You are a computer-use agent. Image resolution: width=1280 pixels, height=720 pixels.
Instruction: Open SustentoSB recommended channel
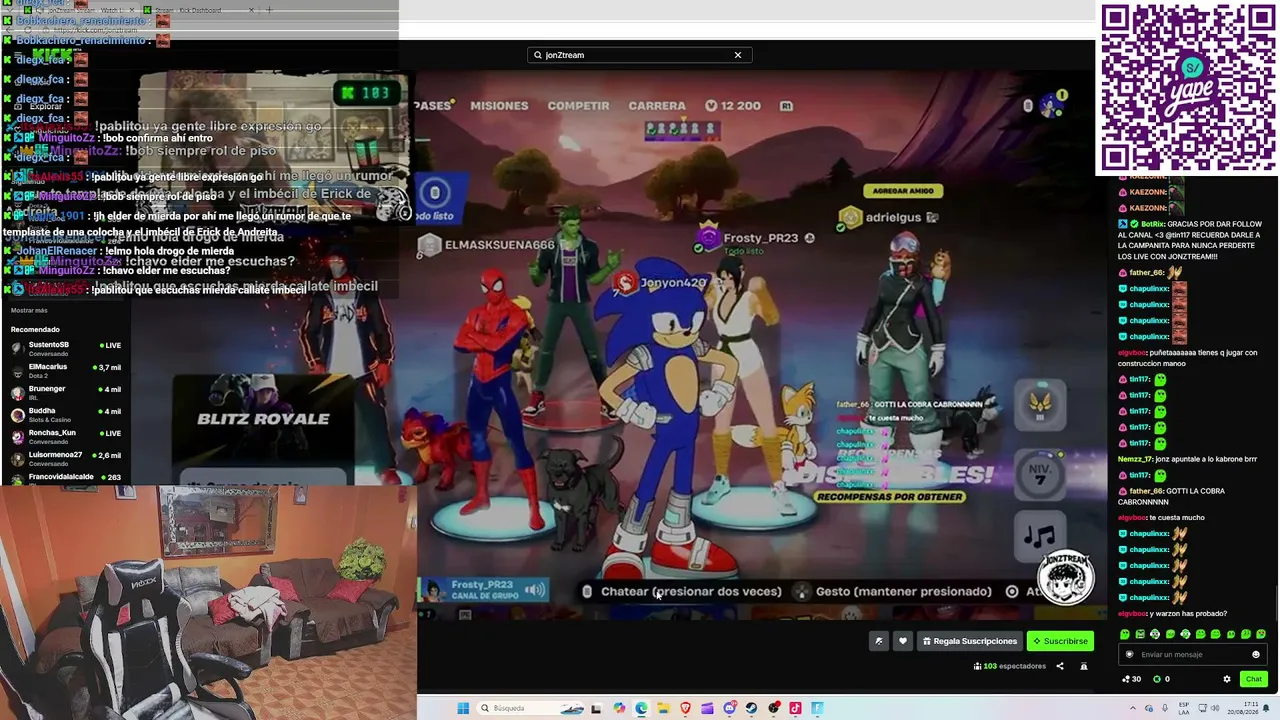click(66, 348)
